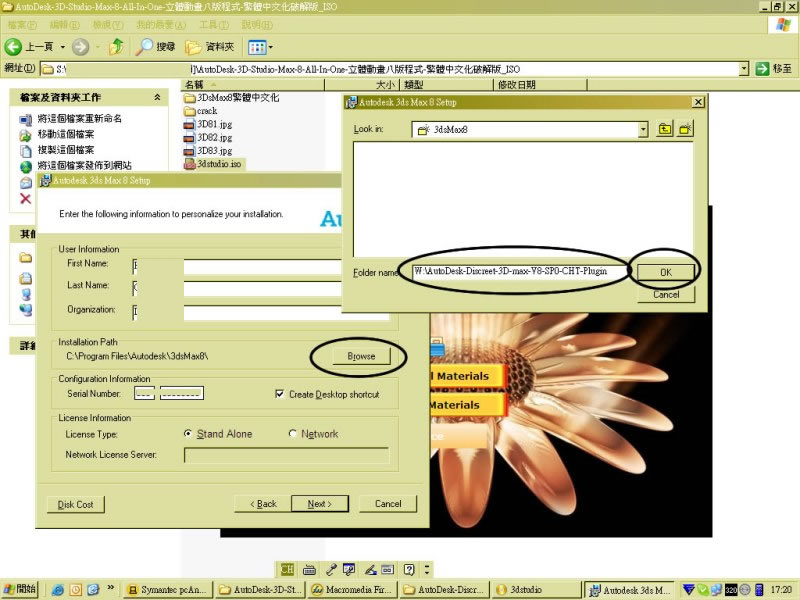Open the 檔案 menu in Explorer
This screenshot has width=800, height=600.
(22, 25)
